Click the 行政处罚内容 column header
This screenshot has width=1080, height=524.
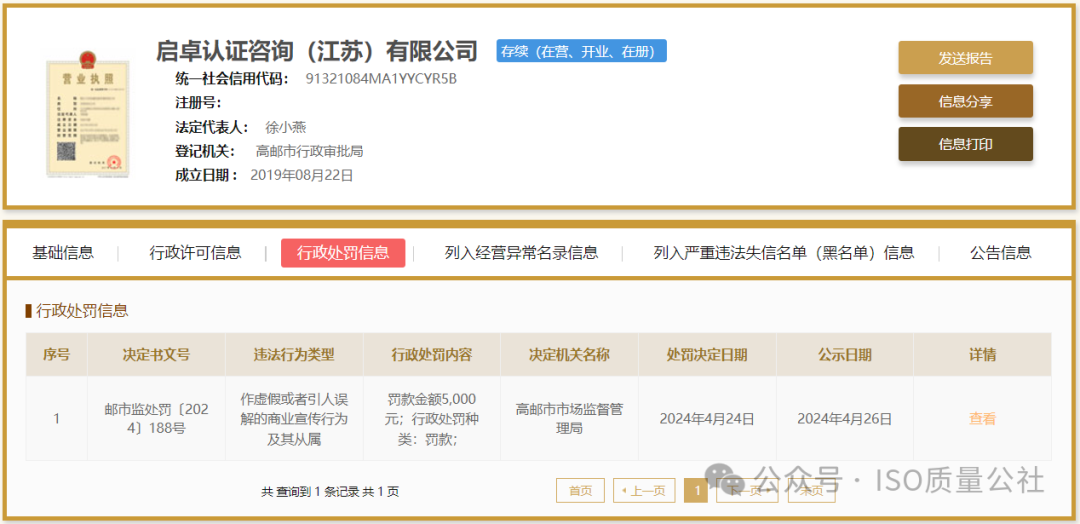(432, 355)
